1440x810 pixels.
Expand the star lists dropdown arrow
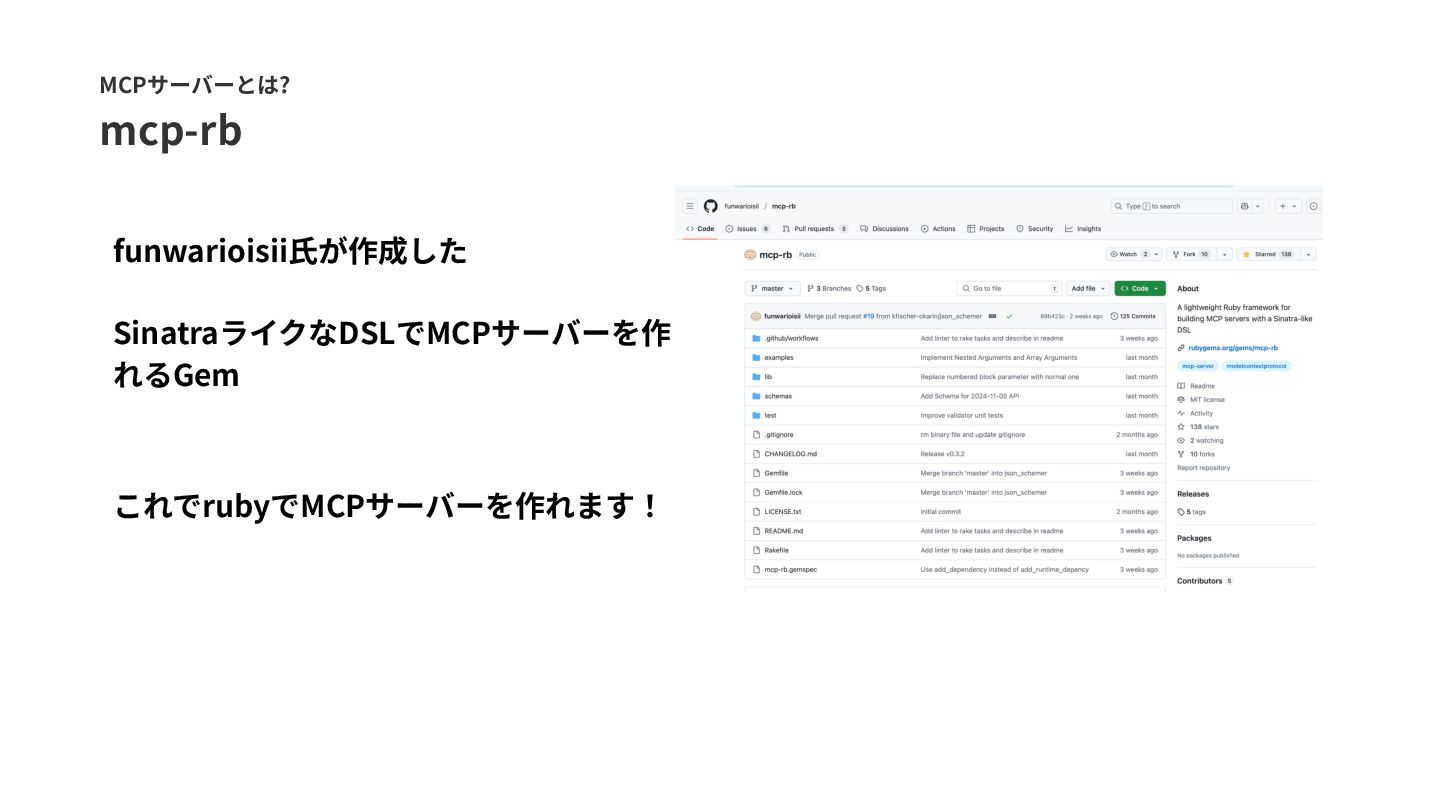click(1309, 254)
